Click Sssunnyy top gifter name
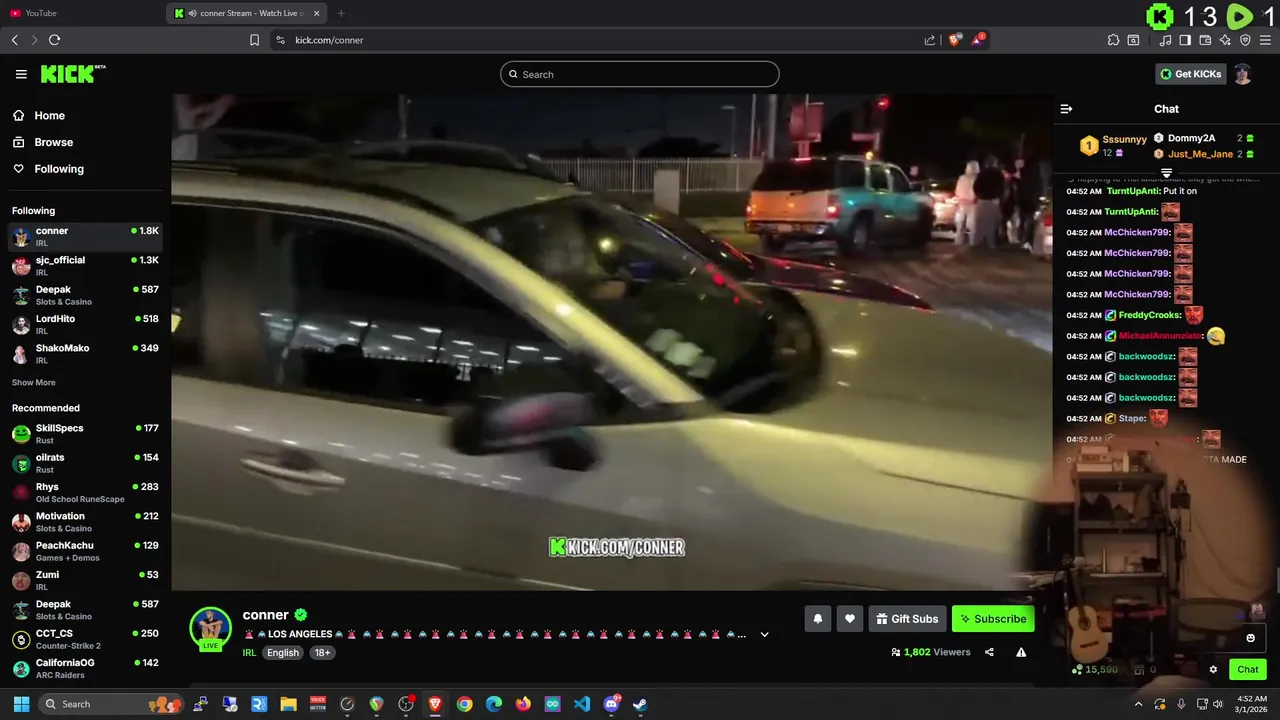The image size is (1280, 720). tap(1124, 139)
